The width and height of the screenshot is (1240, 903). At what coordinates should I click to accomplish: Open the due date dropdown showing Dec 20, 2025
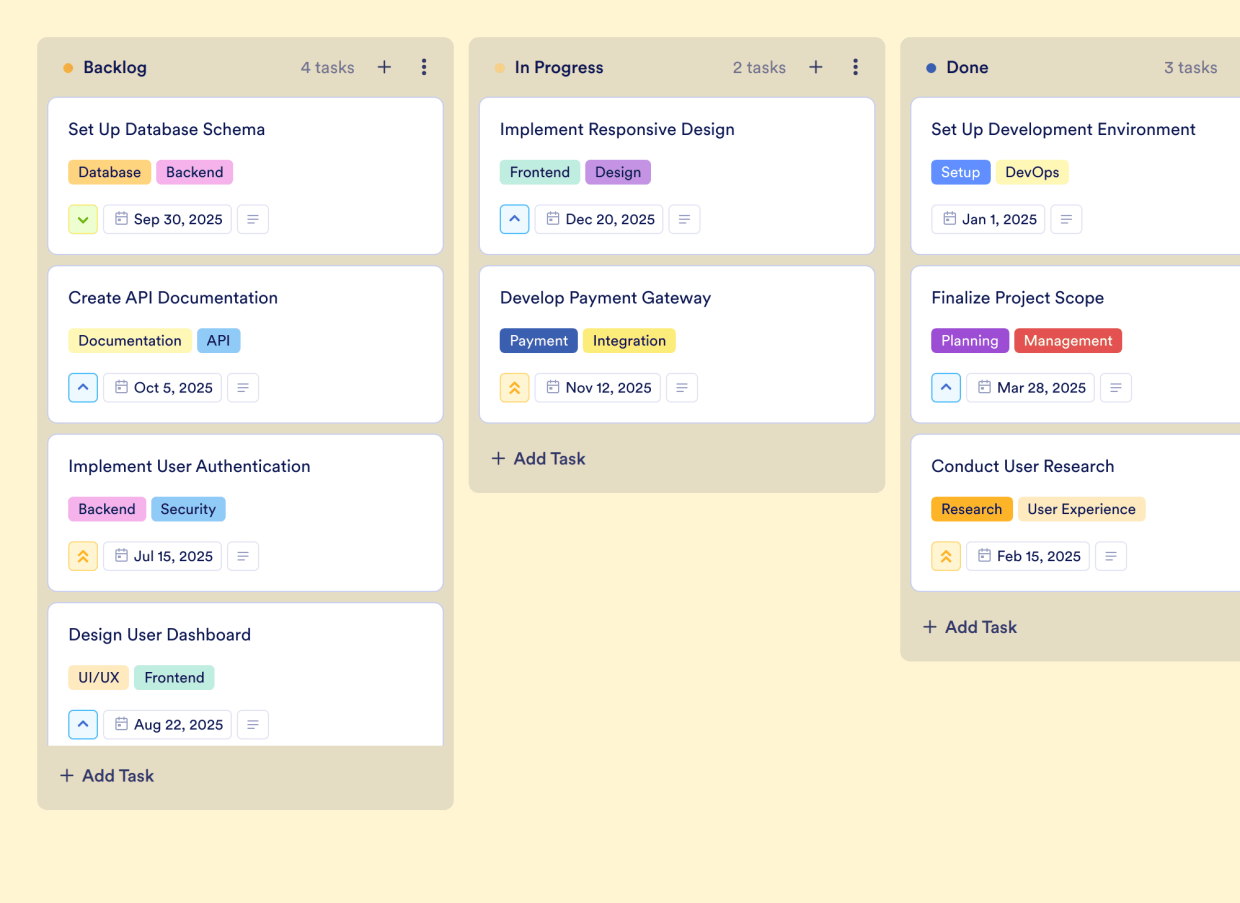tap(598, 219)
